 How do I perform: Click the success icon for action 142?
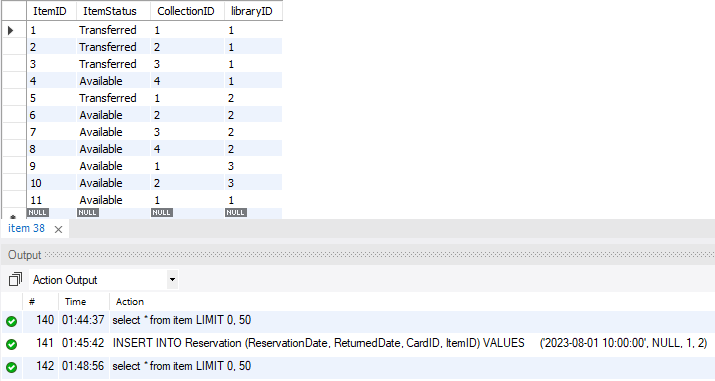coord(11,367)
